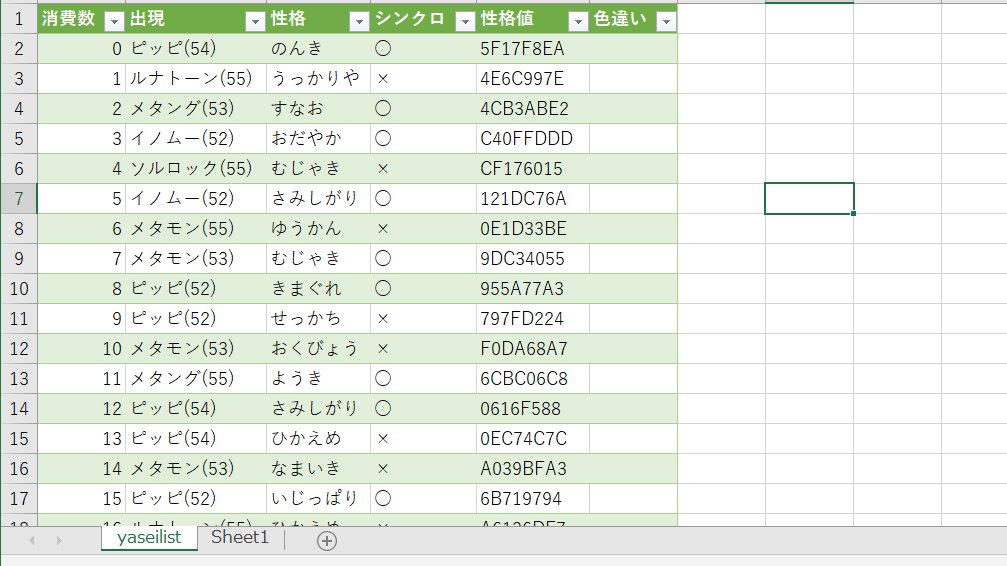Open the 性格値 column filter dropdown
Screen dimensions: 1007x566
click(x=578, y=22)
